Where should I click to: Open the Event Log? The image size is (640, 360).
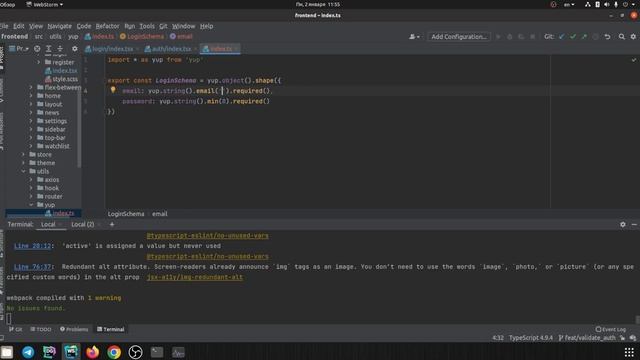(x=611, y=329)
